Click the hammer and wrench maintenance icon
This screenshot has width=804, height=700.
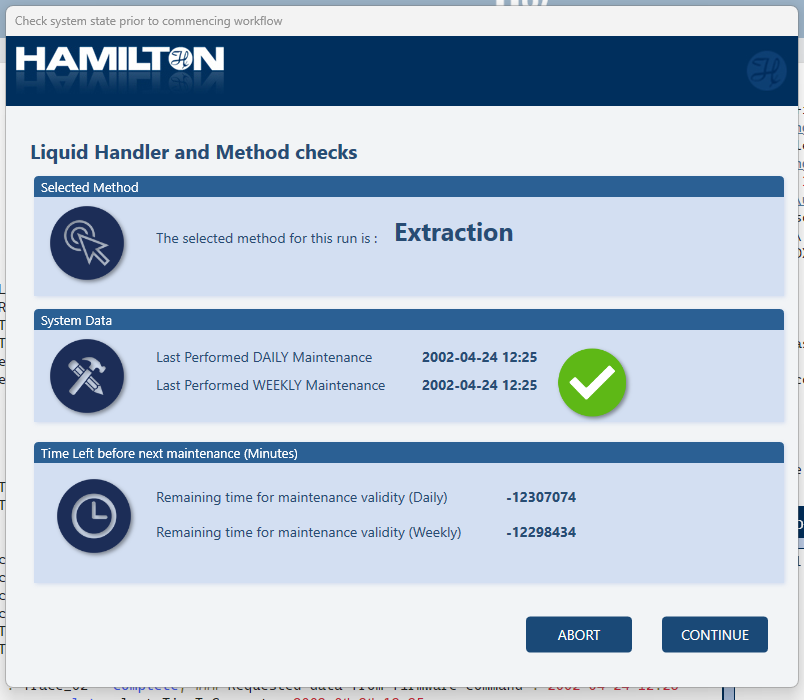(87, 376)
